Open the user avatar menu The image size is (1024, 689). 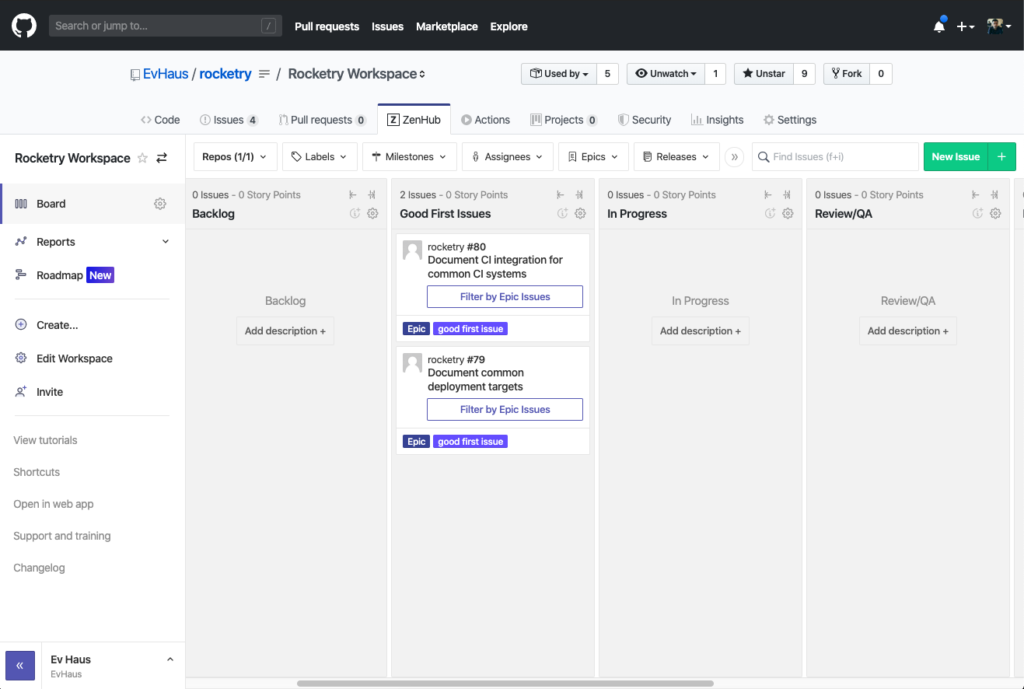pos(999,26)
